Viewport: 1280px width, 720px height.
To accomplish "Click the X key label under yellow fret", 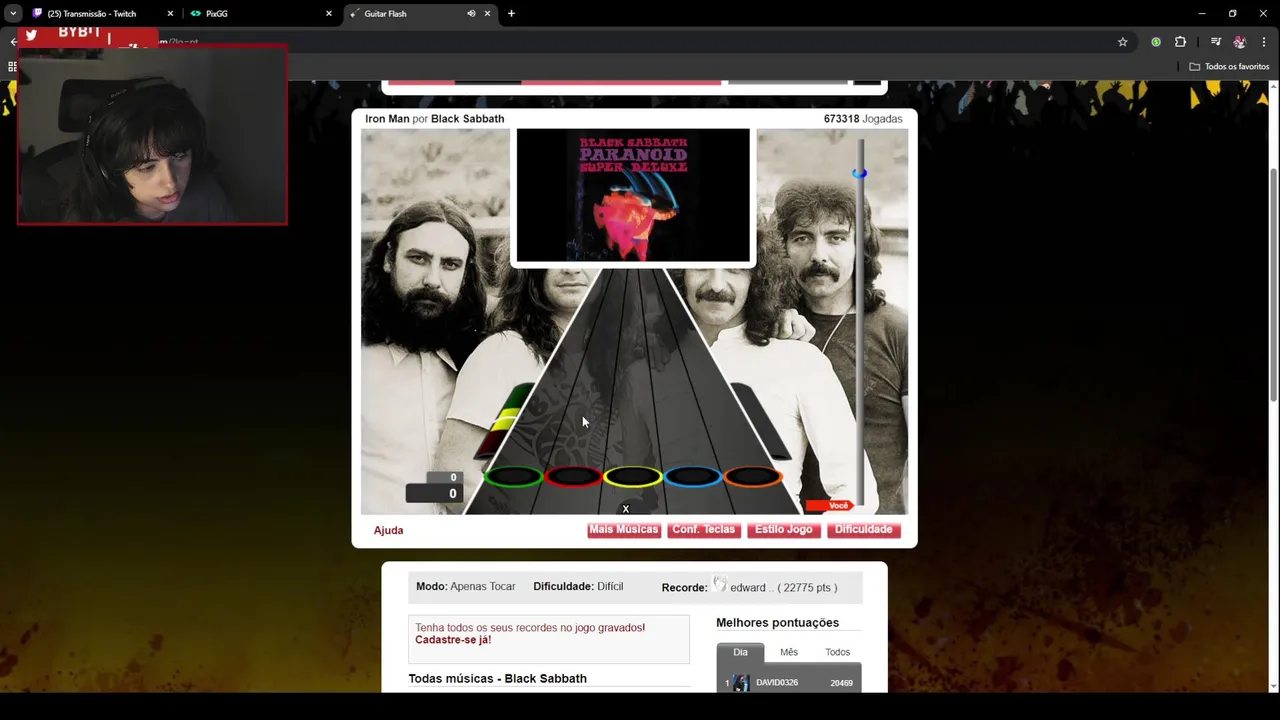I will click(x=626, y=510).
